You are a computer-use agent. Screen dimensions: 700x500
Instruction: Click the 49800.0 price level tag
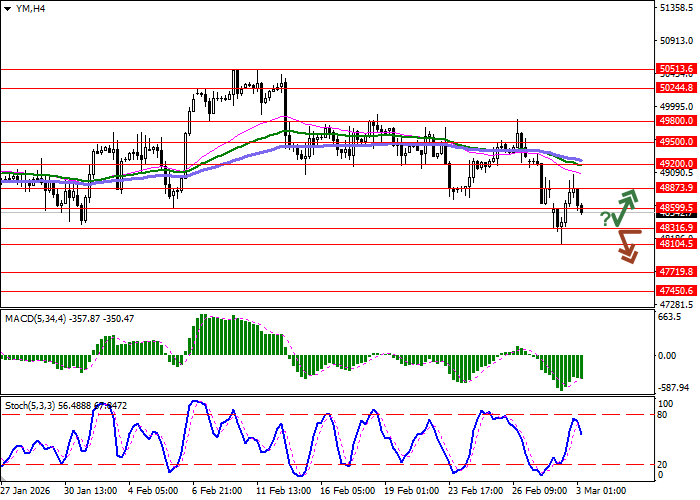point(676,120)
